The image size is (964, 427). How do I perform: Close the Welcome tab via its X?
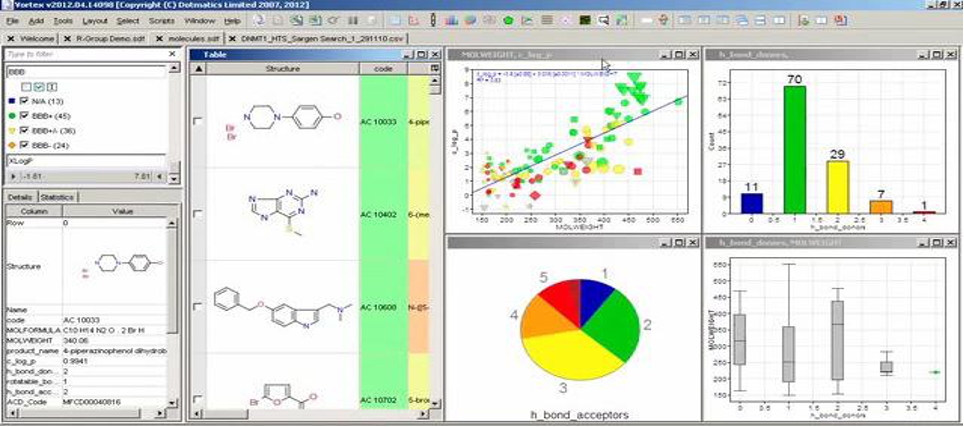11,38
